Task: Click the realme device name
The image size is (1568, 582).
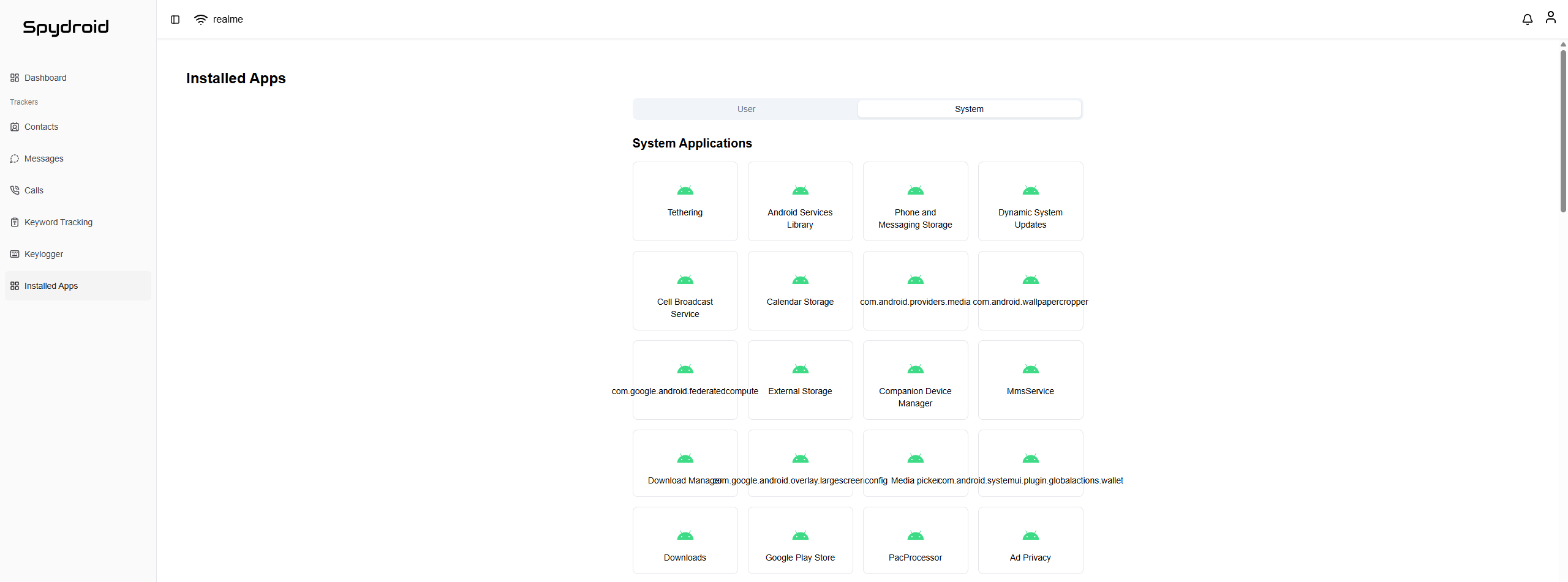Action: point(228,20)
